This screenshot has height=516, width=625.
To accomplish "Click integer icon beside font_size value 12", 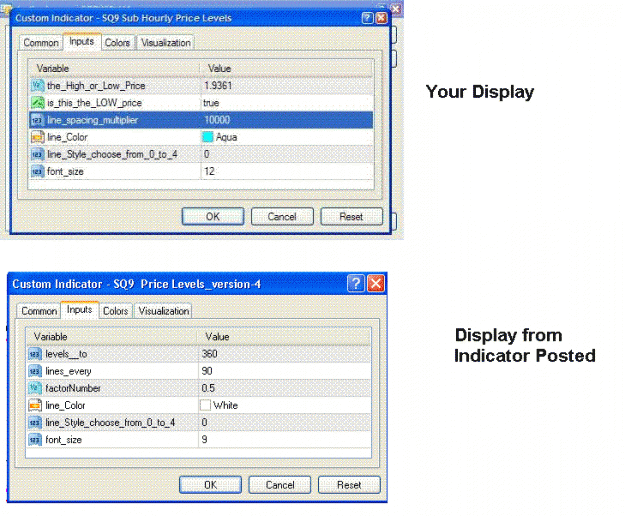I will 37,171.
